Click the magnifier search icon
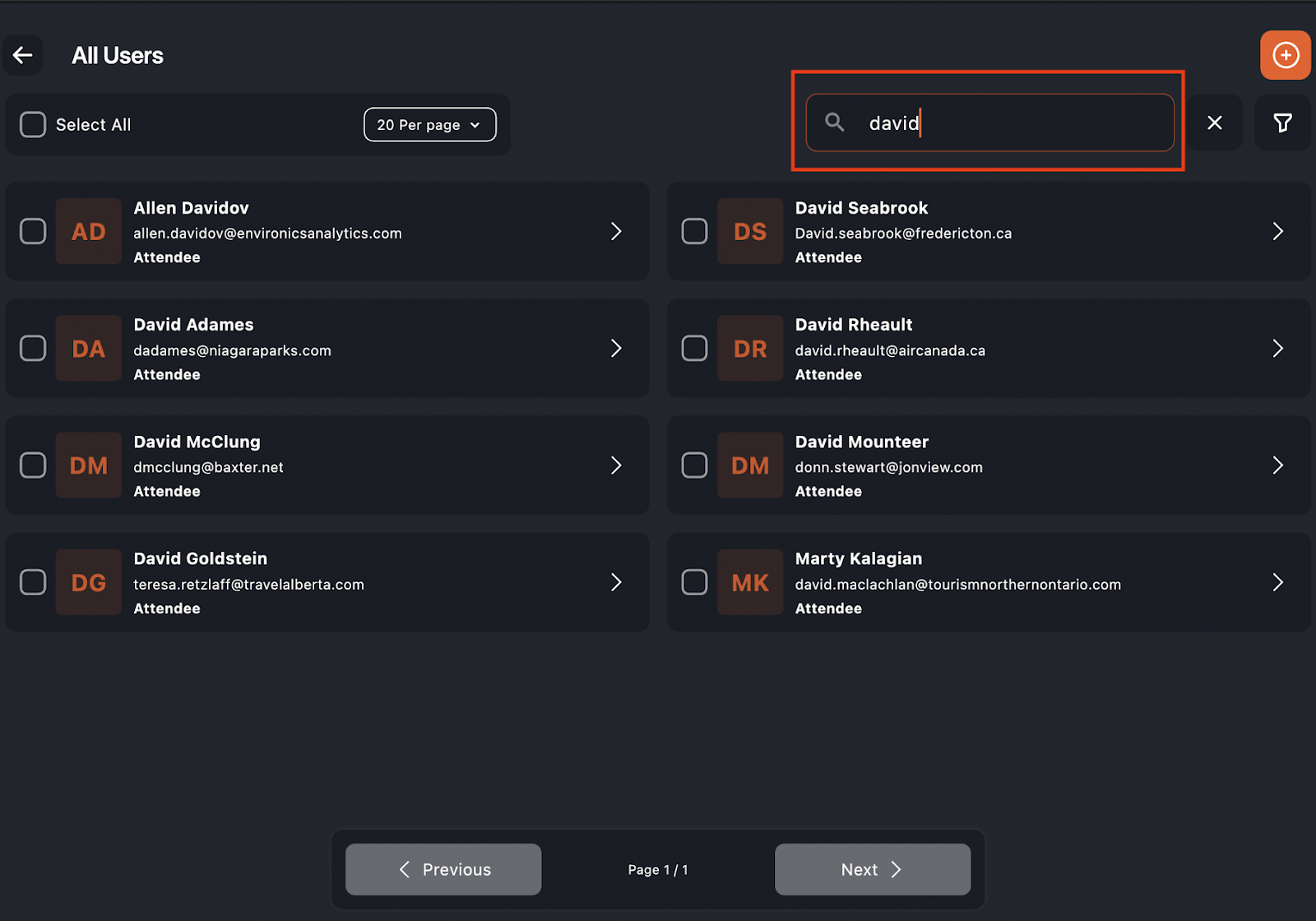 pyautogui.click(x=835, y=123)
